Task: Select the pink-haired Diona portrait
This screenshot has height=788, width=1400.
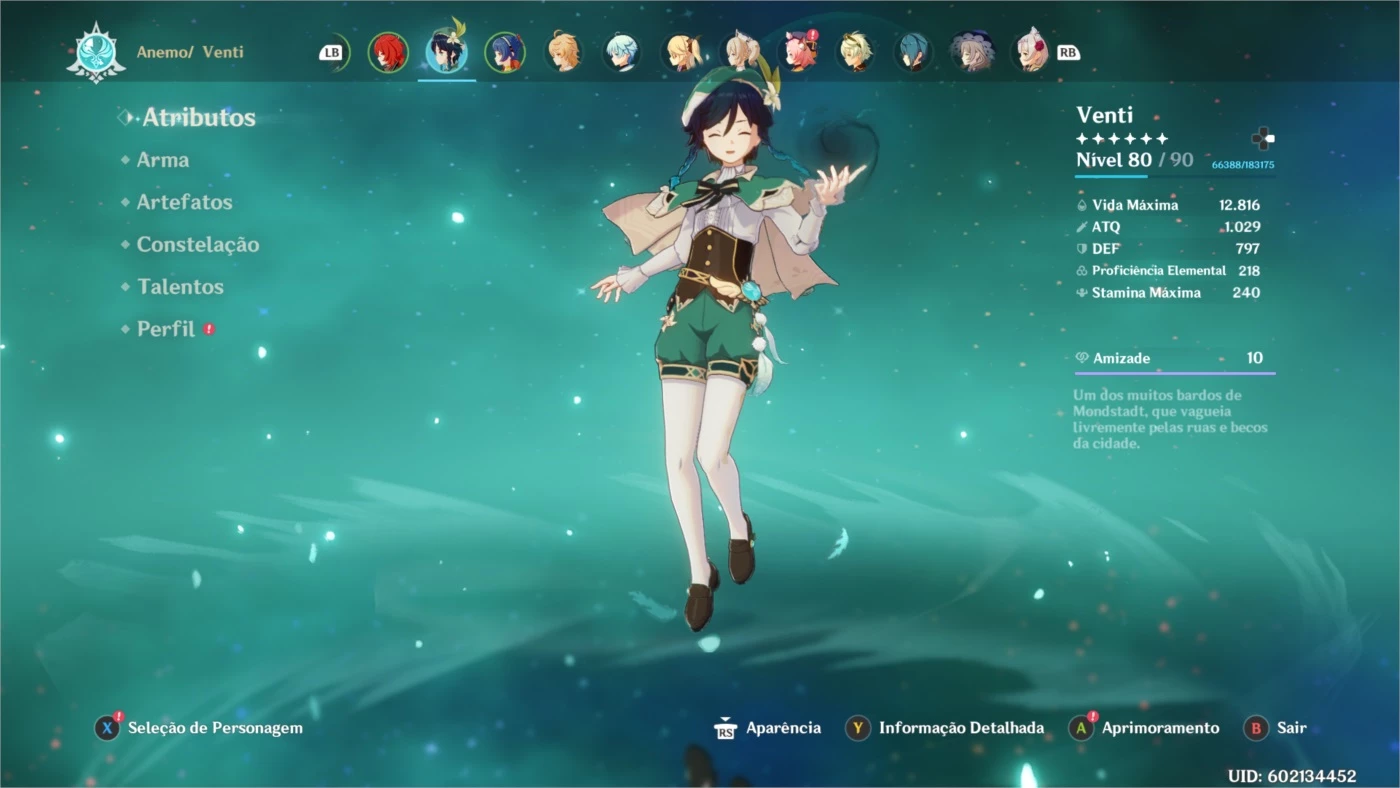Action: pos(797,52)
